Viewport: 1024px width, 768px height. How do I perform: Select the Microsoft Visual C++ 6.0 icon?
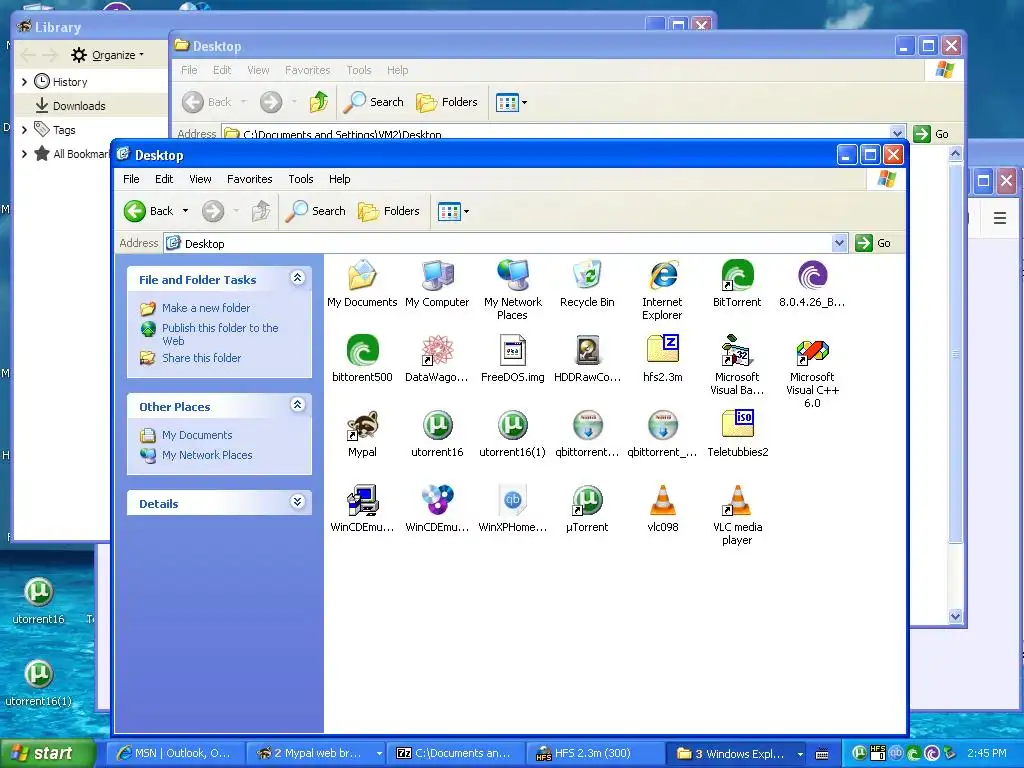click(x=812, y=353)
